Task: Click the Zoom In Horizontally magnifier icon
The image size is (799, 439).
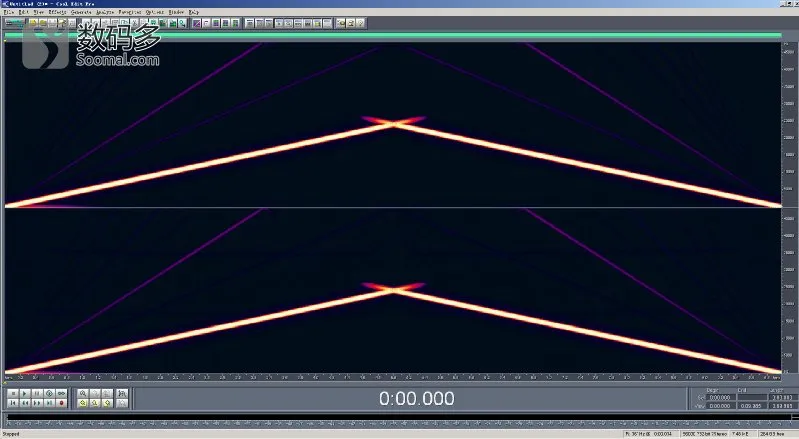Action: point(83,394)
